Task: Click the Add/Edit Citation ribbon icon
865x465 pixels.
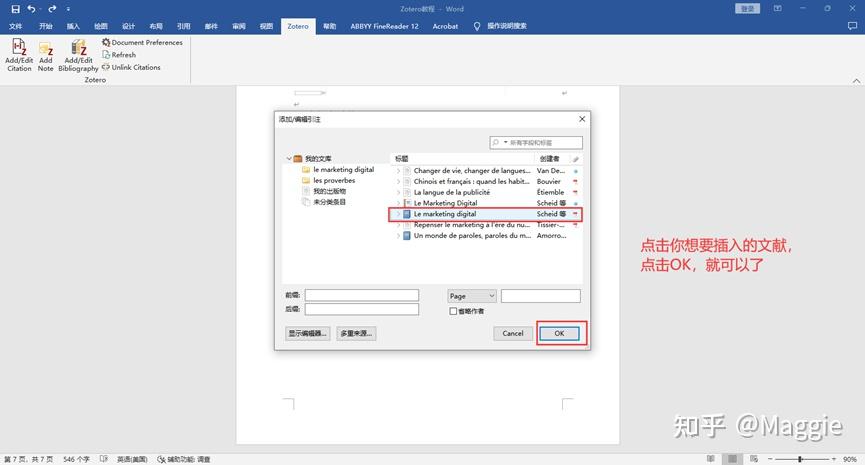Action: point(19,47)
